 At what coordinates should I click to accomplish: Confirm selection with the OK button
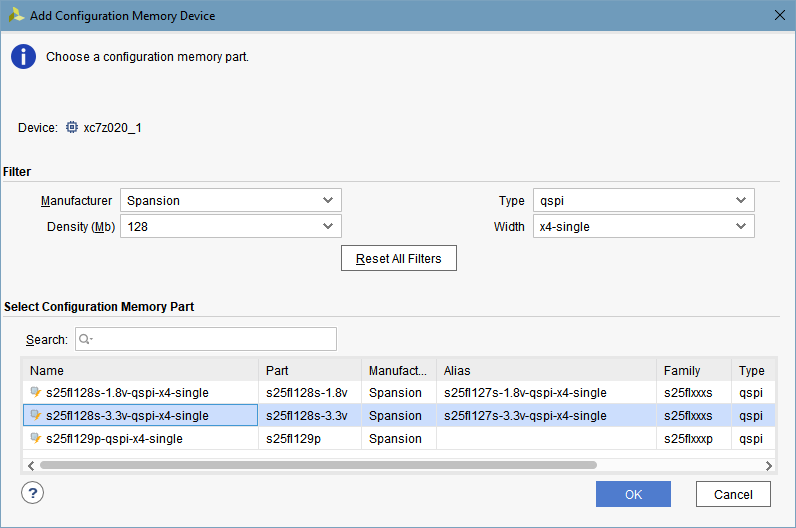(x=633, y=494)
